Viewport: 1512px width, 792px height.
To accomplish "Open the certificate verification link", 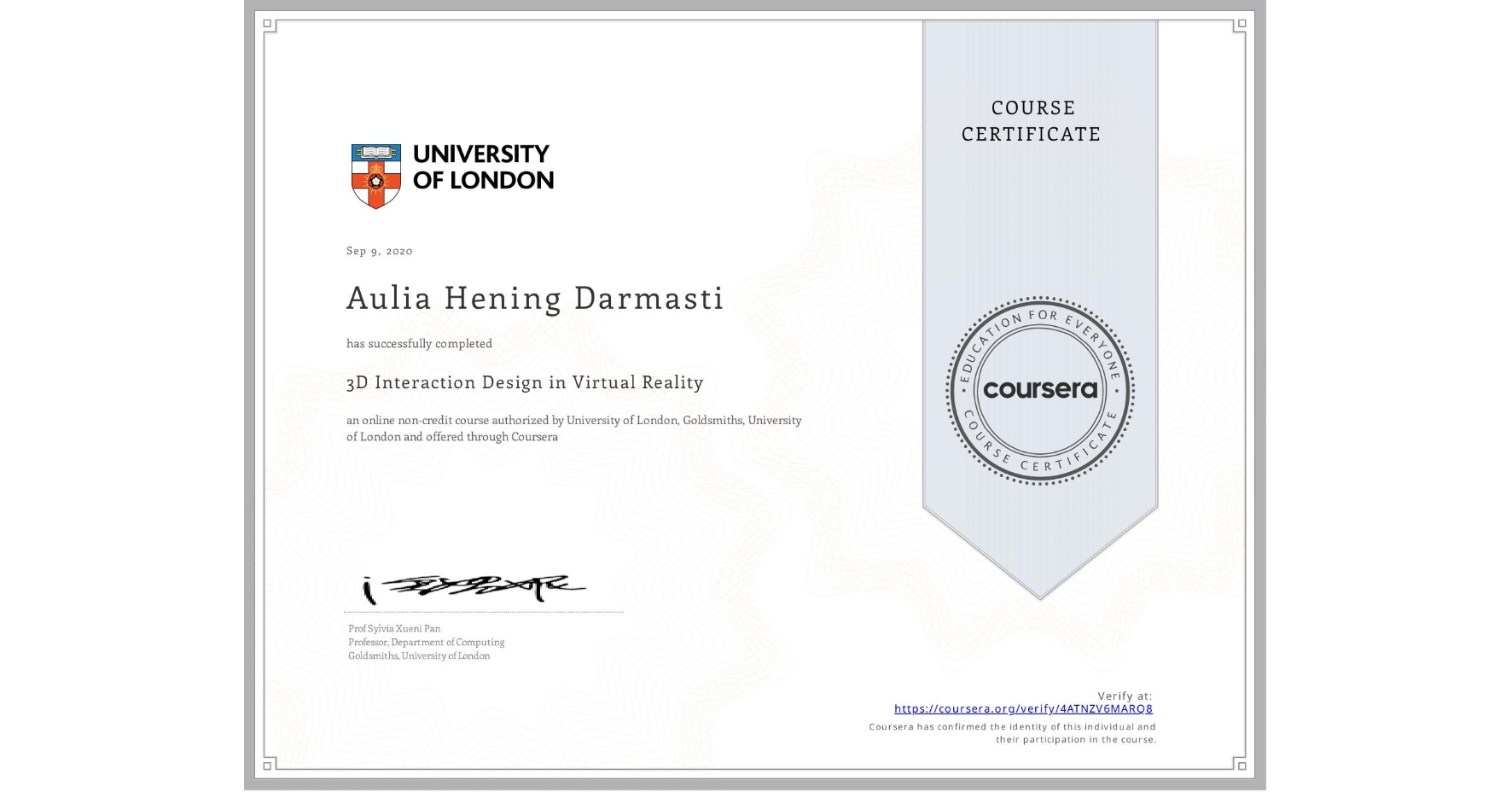I will click(x=1022, y=708).
